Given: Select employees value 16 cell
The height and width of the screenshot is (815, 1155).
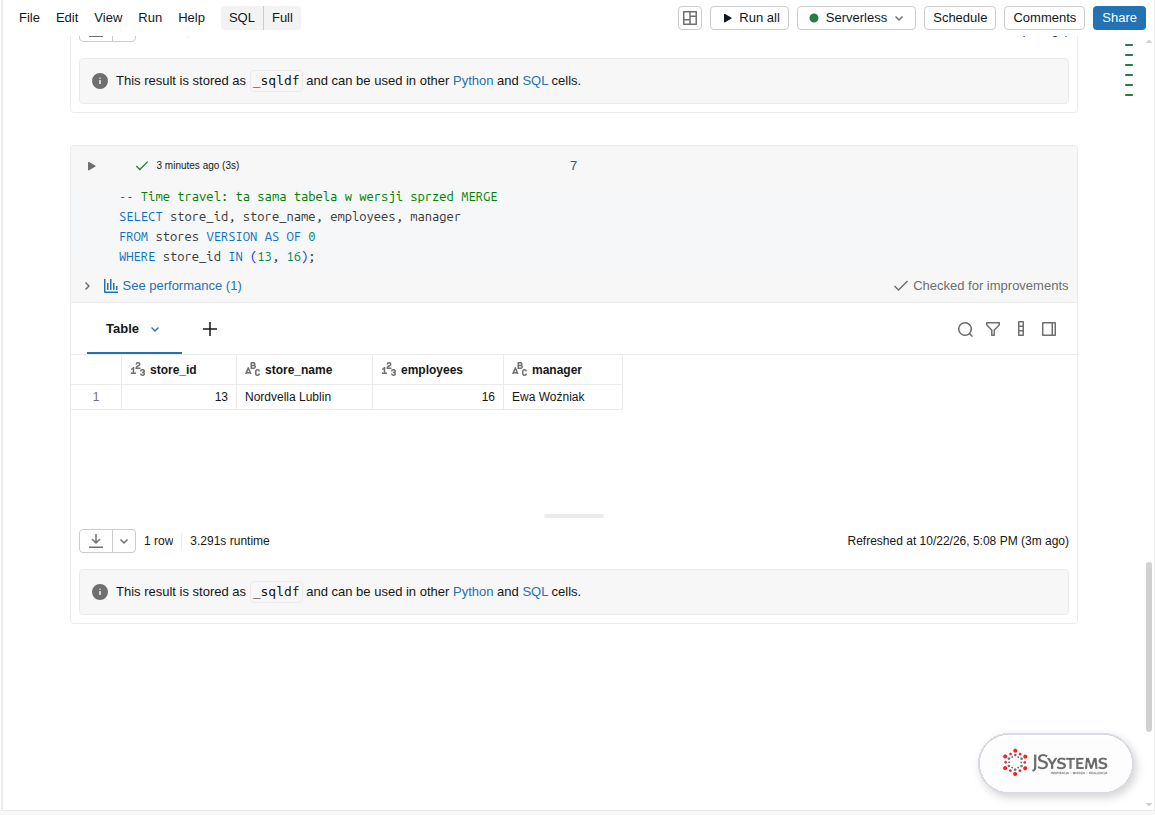Looking at the screenshot, I should coord(438,397).
